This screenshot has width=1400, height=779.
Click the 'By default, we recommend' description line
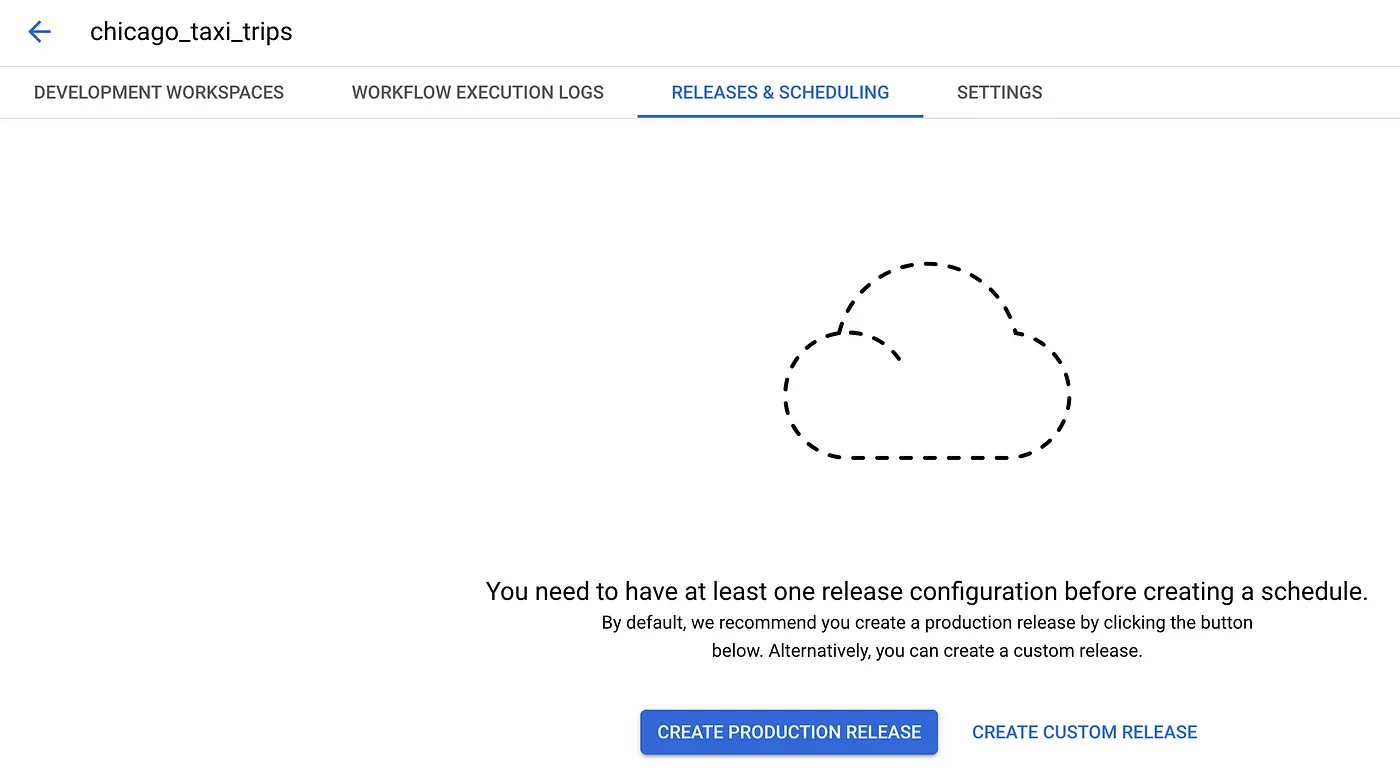pos(926,623)
